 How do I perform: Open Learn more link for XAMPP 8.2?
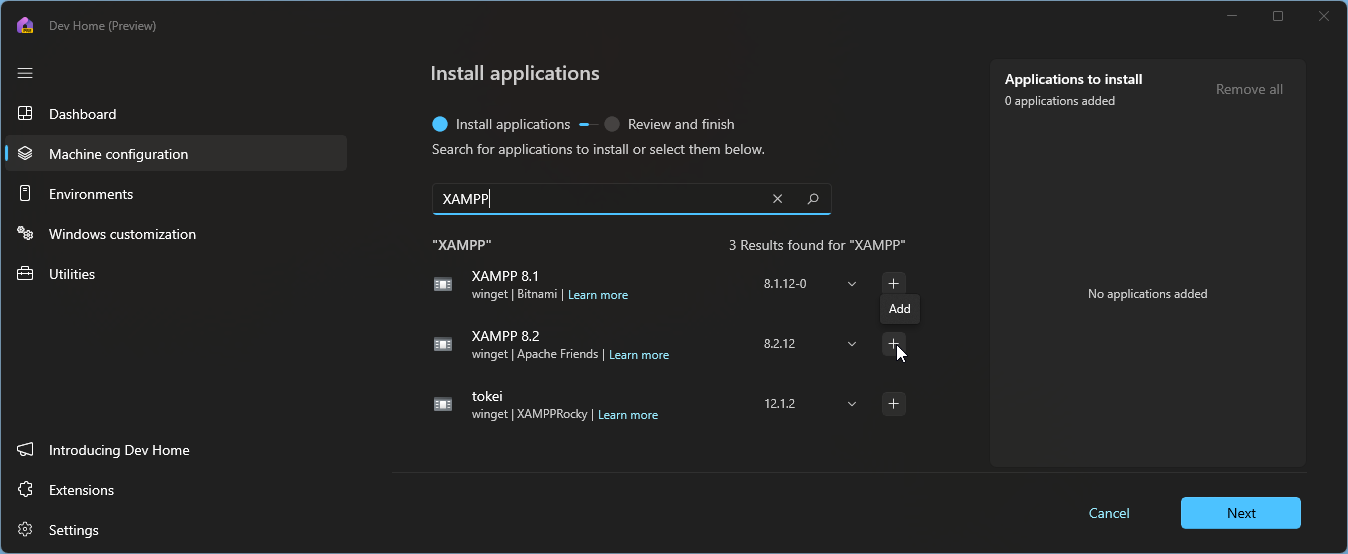[639, 355]
